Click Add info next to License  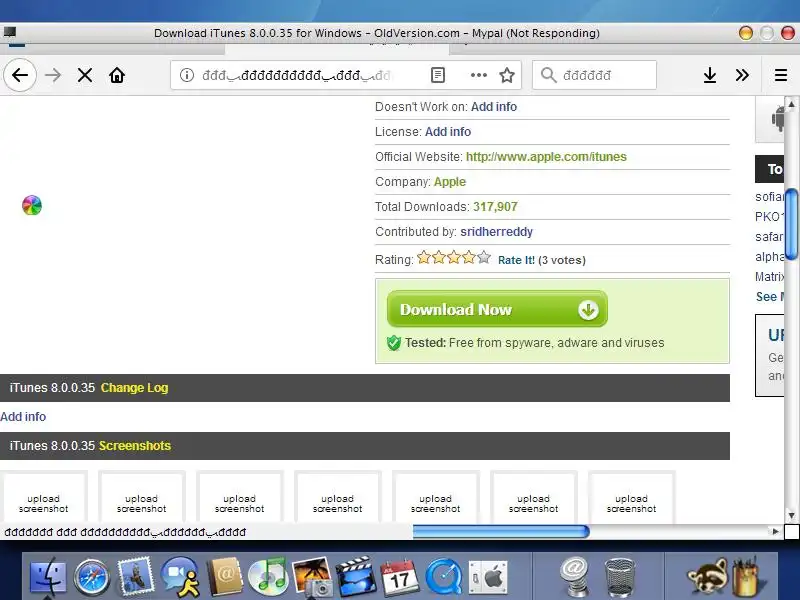tap(447, 132)
